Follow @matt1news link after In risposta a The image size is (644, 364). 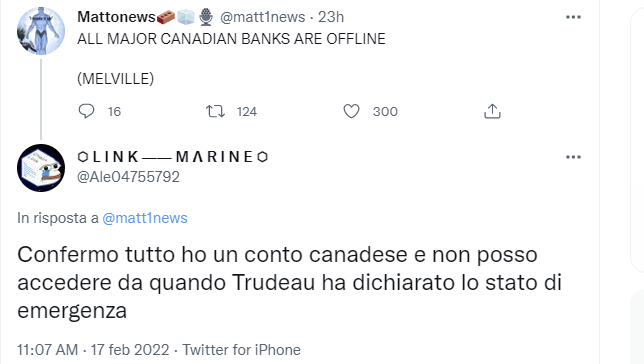(x=145, y=218)
